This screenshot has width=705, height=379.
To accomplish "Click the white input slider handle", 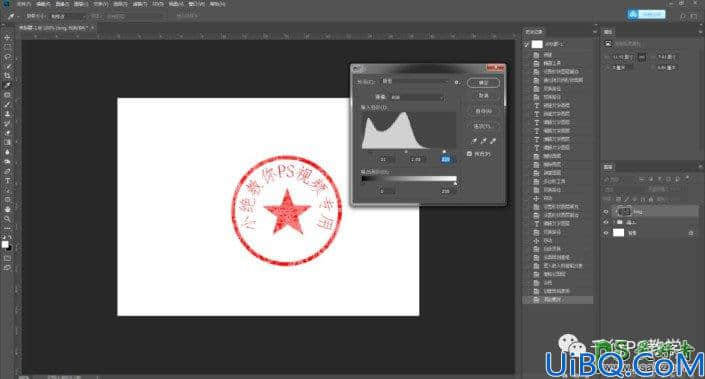I will (x=444, y=152).
